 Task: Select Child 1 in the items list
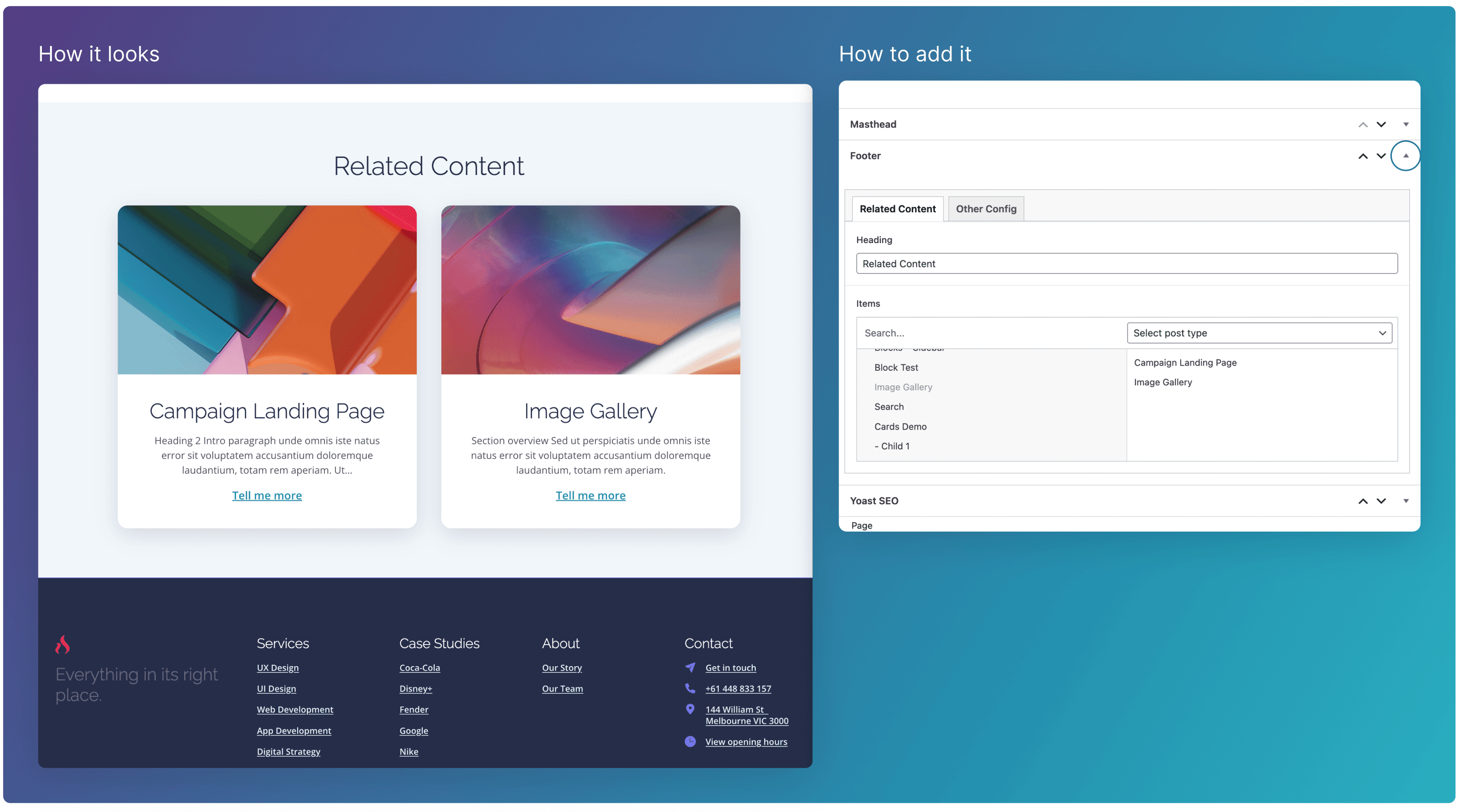point(891,446)
